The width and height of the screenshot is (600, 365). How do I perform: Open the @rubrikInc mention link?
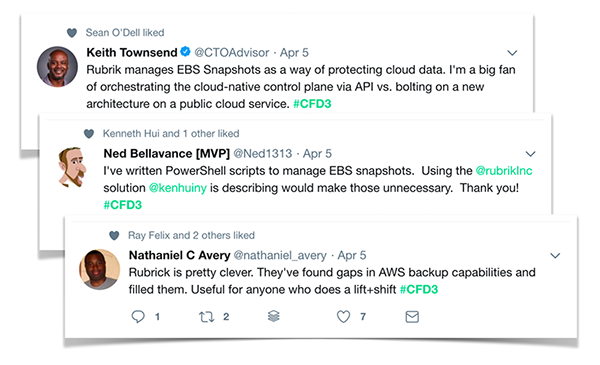(x=504, y=171)
